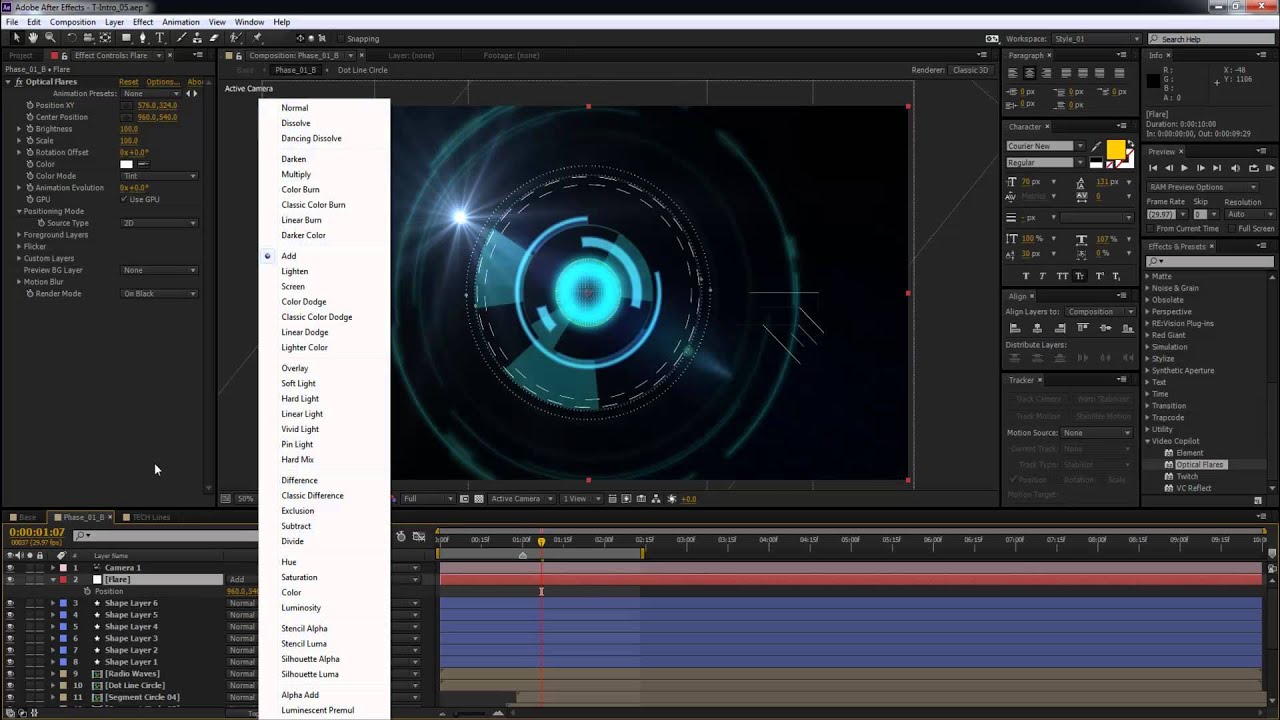Choose Screen blending mode

tap(293, 287)
